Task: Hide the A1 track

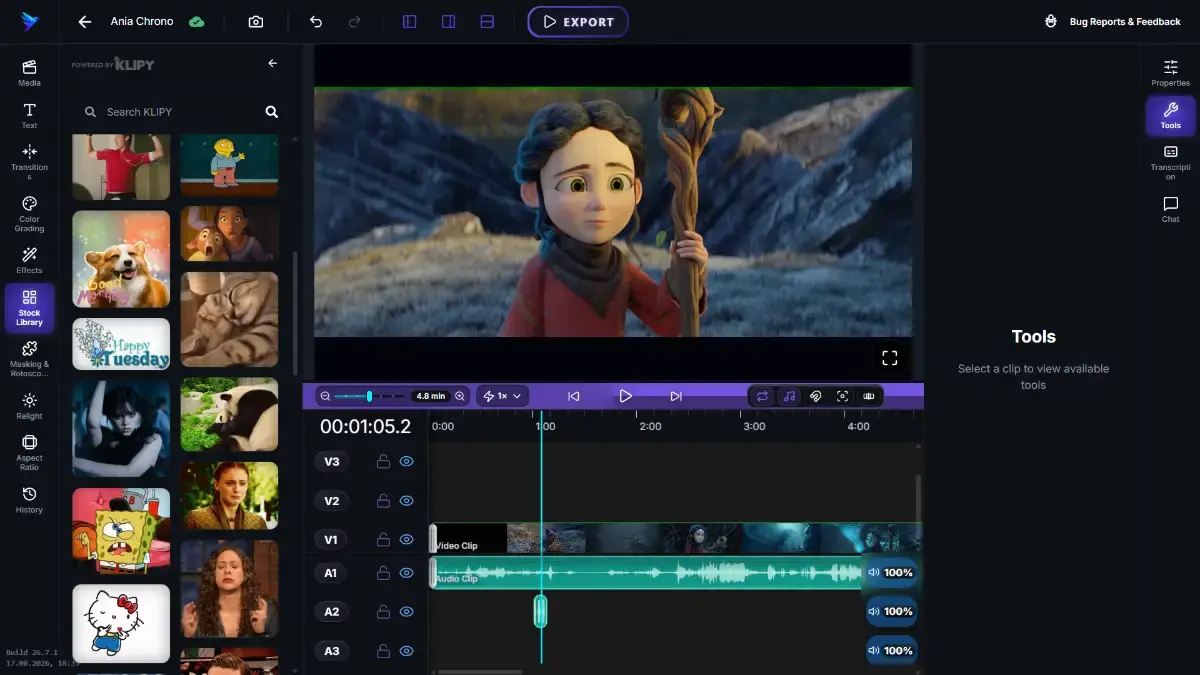Action: (x=406, y=573)
